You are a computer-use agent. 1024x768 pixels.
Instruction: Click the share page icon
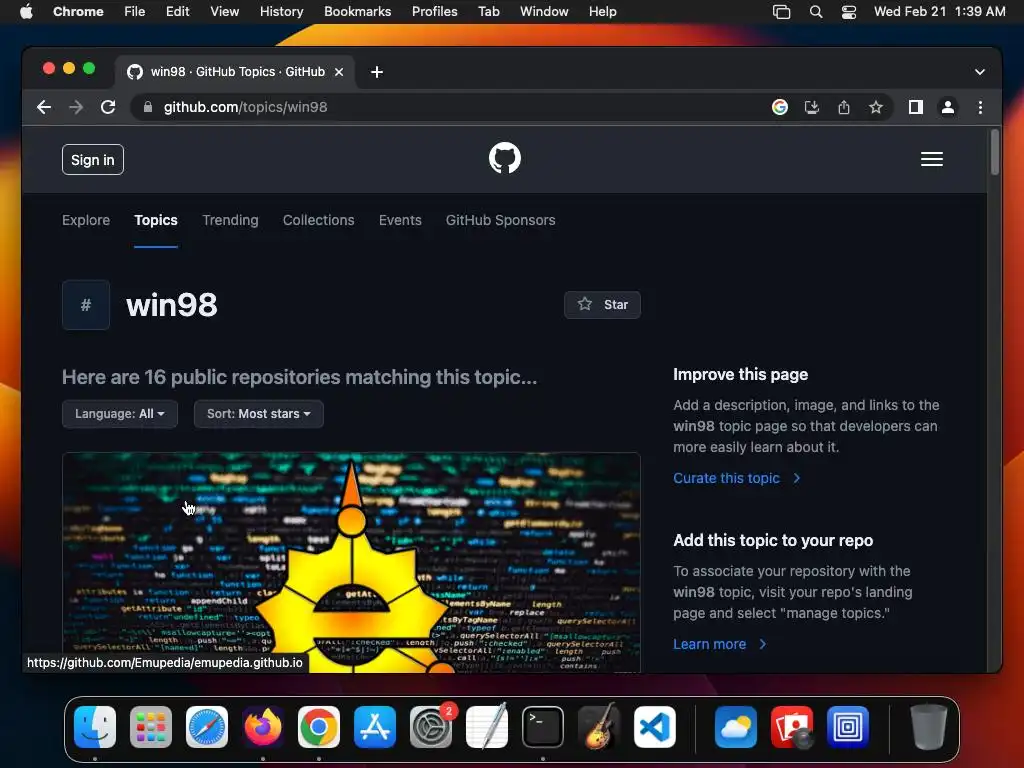(844, 107)
